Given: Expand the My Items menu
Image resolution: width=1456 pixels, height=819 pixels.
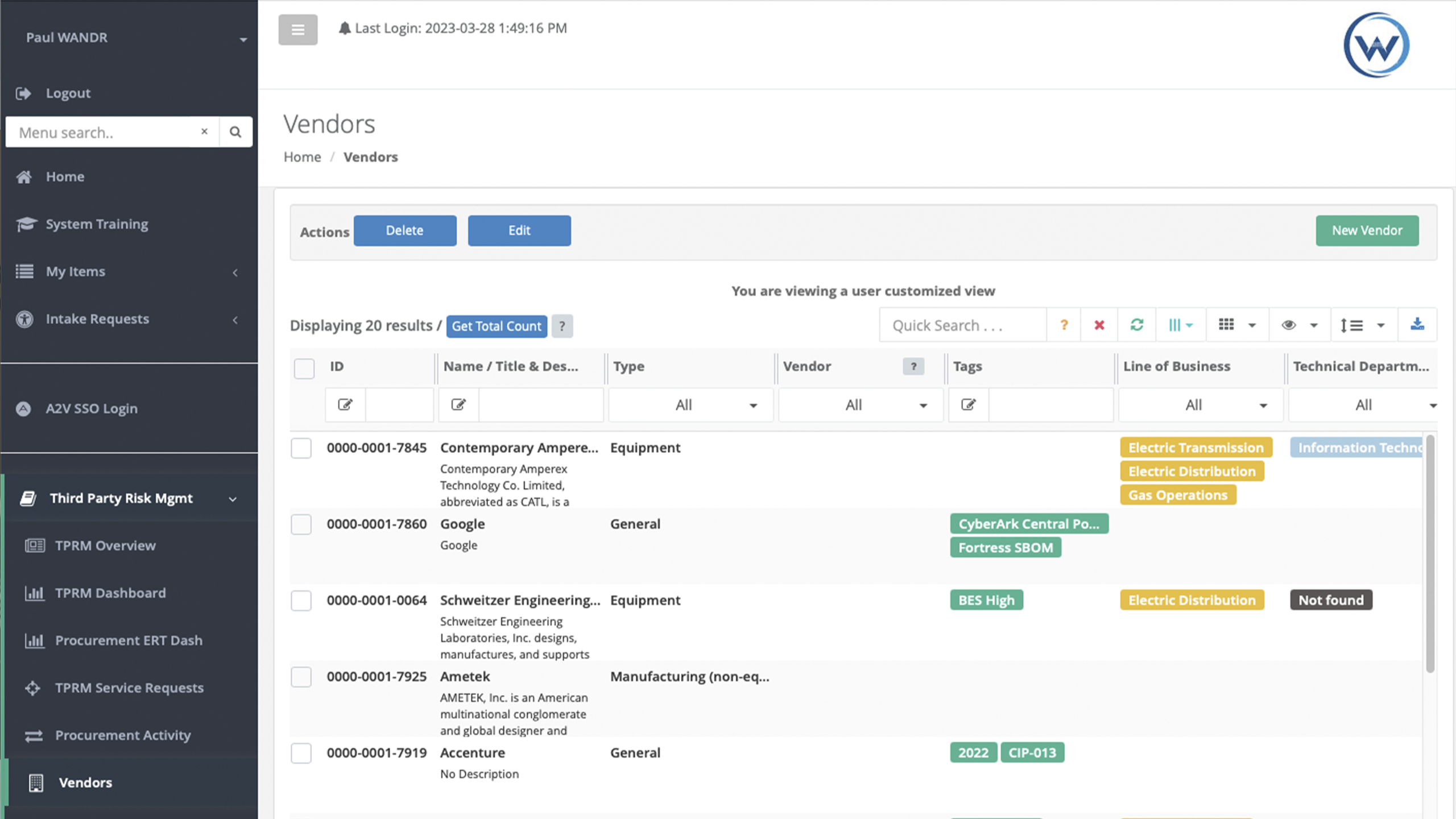Looking at the screenshot, I should coord(129,271).
